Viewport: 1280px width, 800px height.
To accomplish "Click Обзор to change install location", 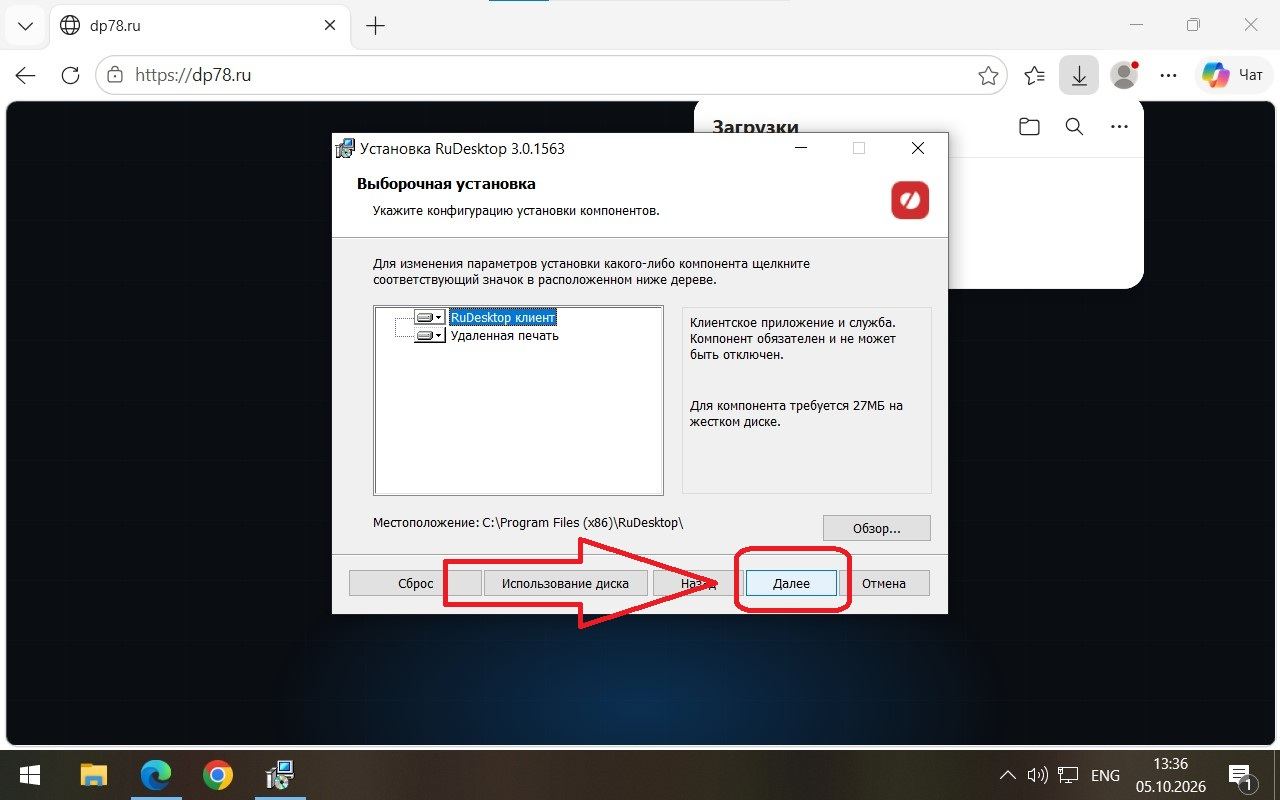I will pos(877,528).
